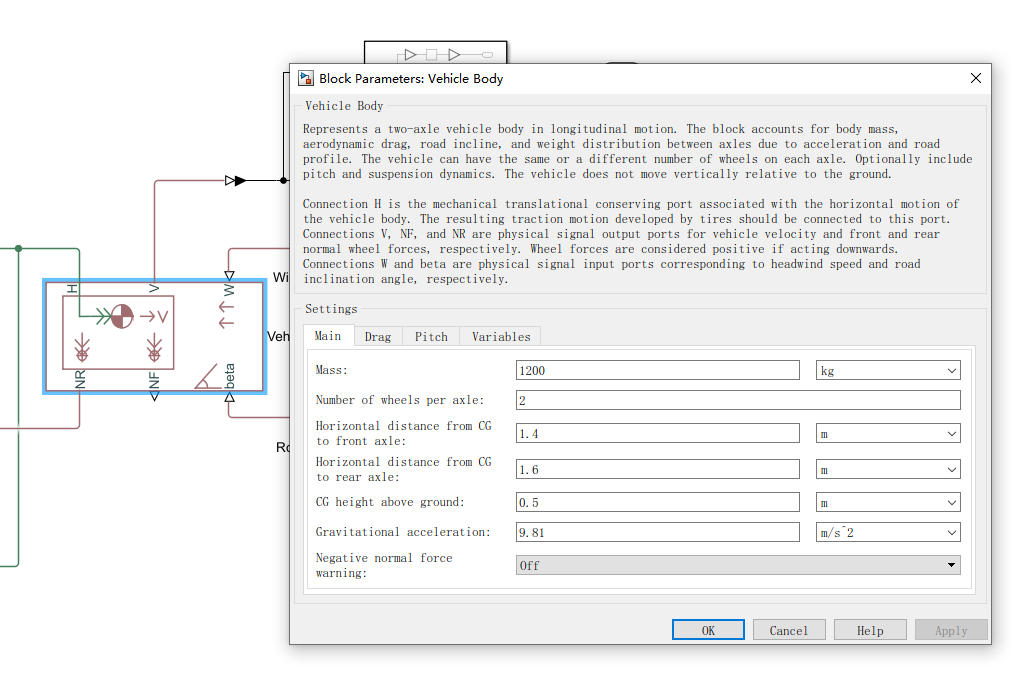Click the green signal junction dot on canvas

tap(18, 248)
